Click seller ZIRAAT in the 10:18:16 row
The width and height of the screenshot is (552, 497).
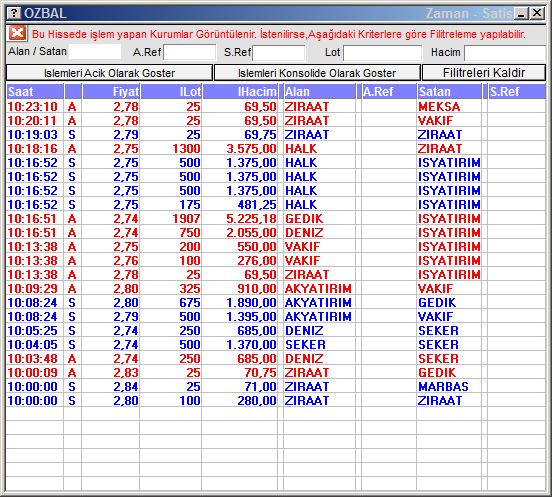coord(440,149)
